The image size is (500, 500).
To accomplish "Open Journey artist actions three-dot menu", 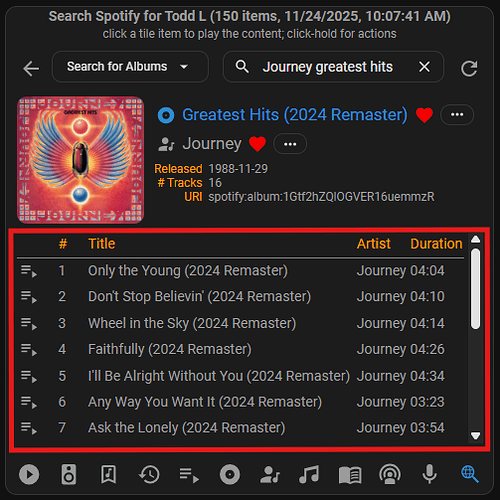I will (290, 144).
